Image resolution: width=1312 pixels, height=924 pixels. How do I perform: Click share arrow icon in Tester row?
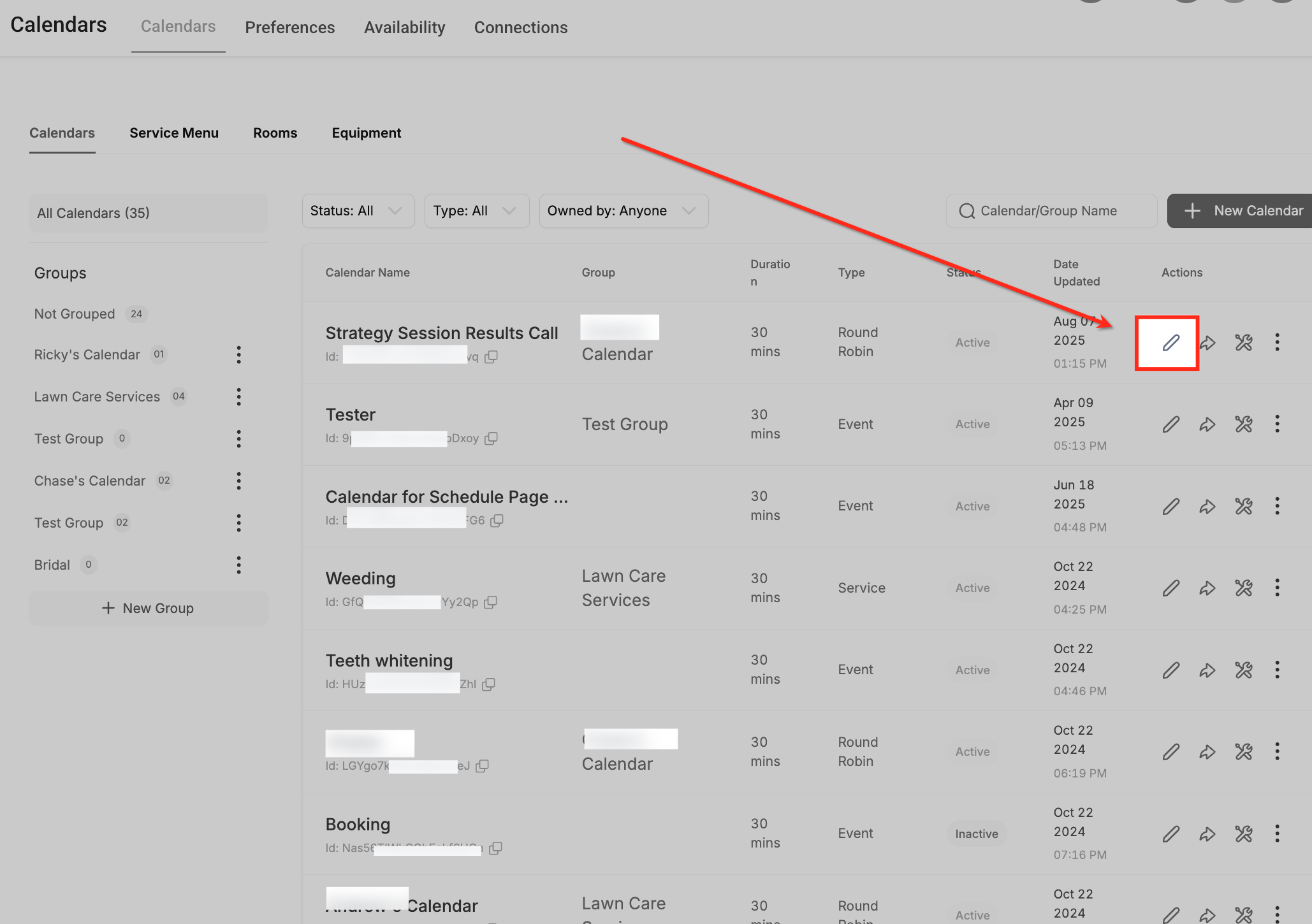coord(1207,424)
